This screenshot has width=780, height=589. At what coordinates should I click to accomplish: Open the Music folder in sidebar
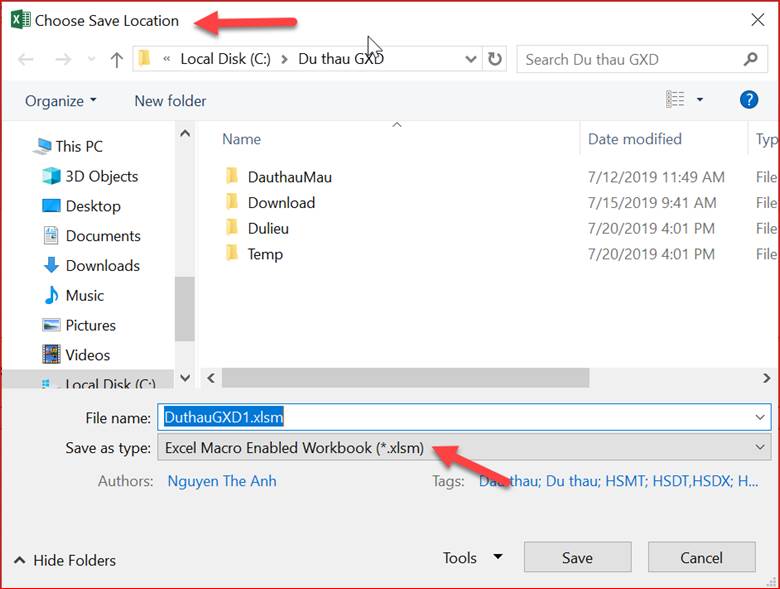click(x=84, y=295)
